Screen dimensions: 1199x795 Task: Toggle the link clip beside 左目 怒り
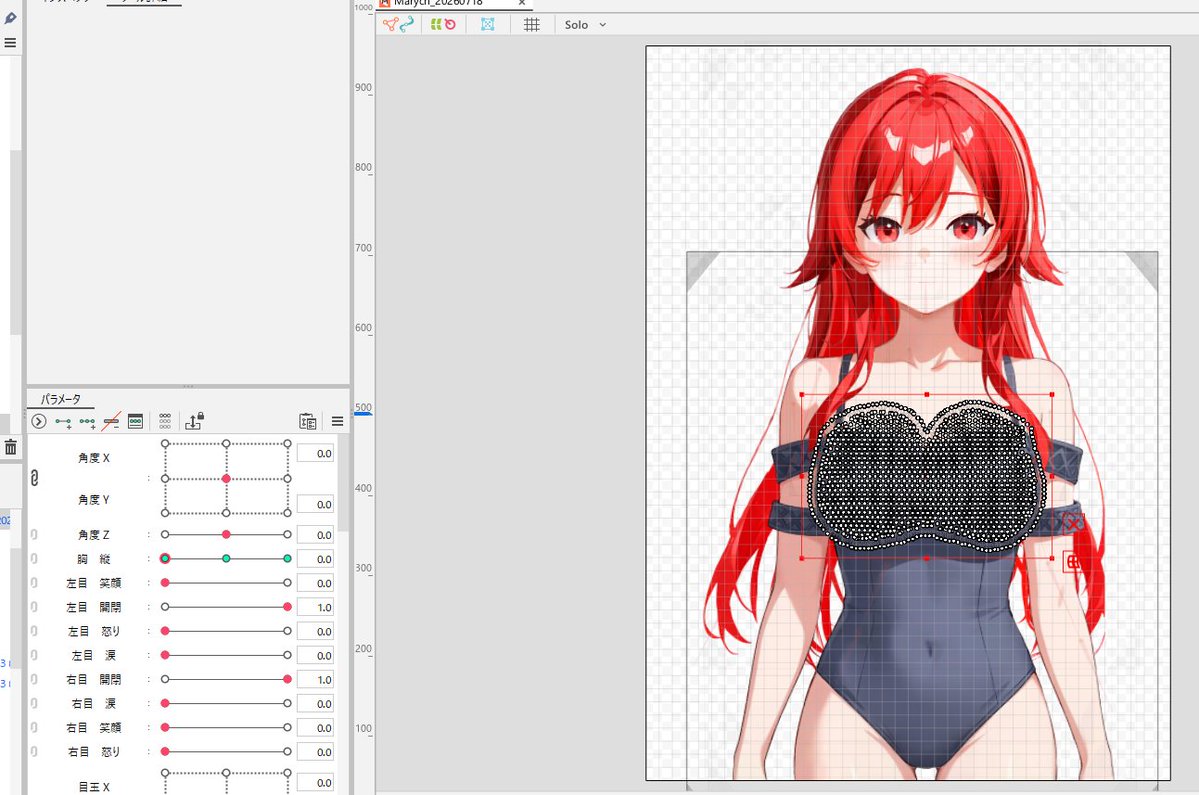coord(34,631)
